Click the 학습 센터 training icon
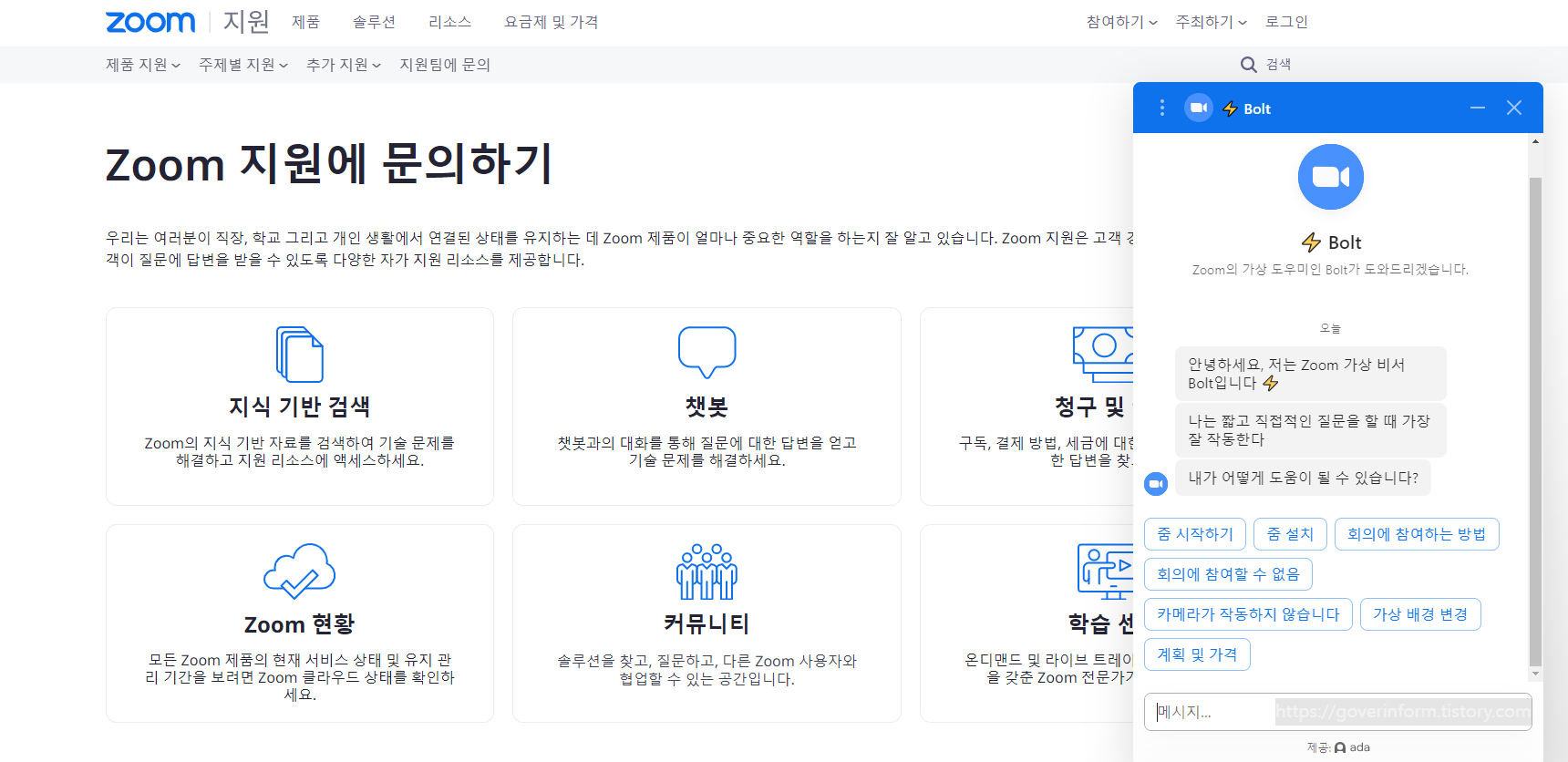Screen dimensions: 1568x762 [1105, 571]
